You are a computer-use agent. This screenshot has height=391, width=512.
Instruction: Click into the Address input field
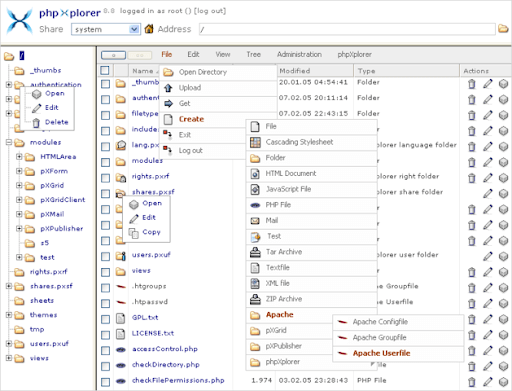tap(347, 29)
